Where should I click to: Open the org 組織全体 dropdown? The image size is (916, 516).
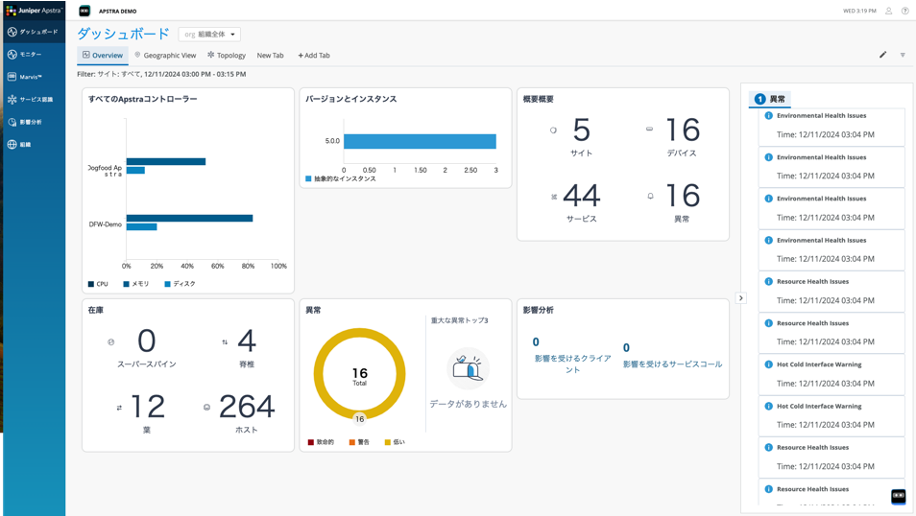209,35
